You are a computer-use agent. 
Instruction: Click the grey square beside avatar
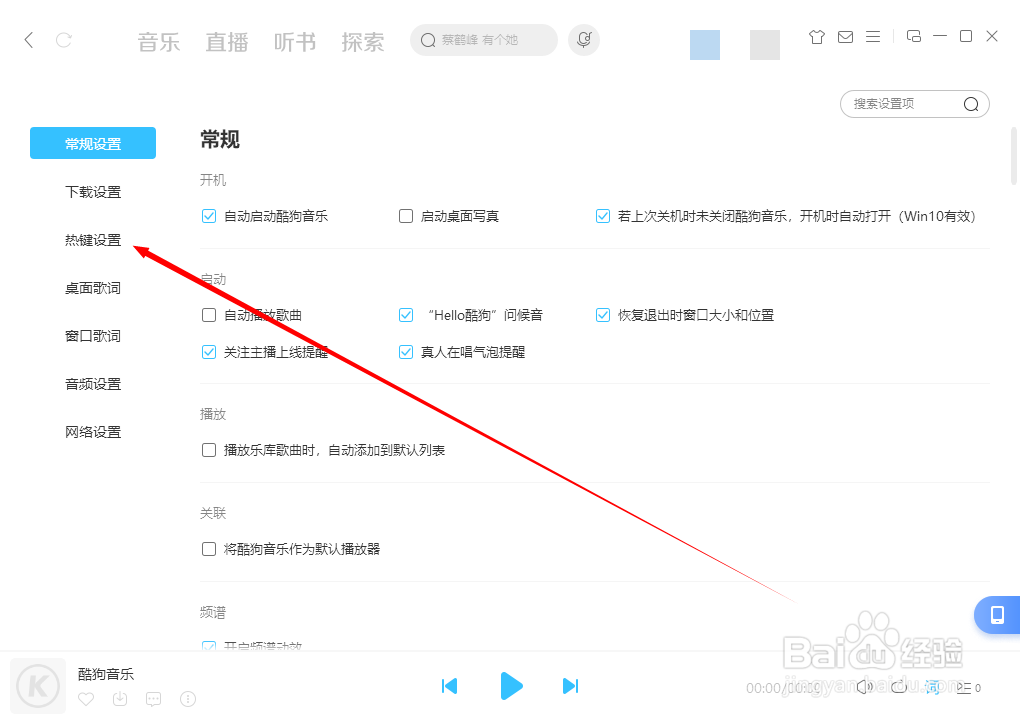pos(764,45)
